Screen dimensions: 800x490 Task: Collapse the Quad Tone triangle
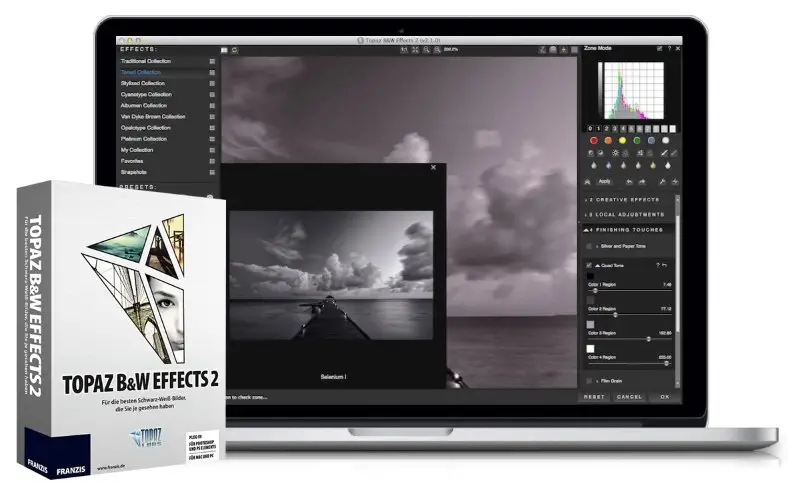597,265
